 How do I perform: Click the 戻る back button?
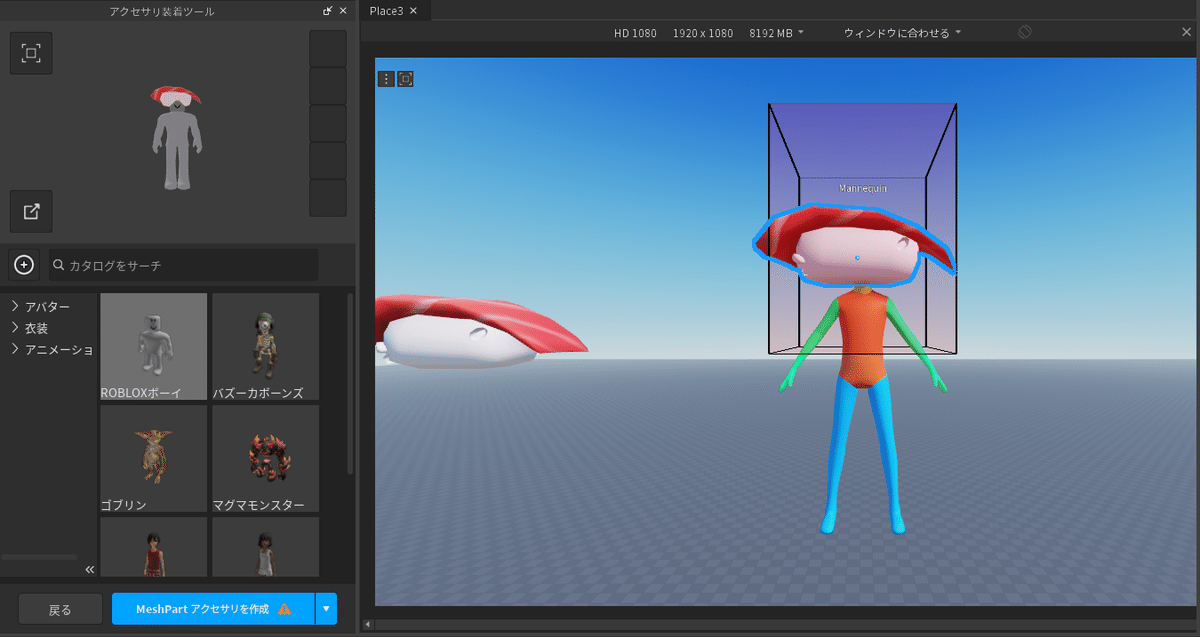click(60, 608)
